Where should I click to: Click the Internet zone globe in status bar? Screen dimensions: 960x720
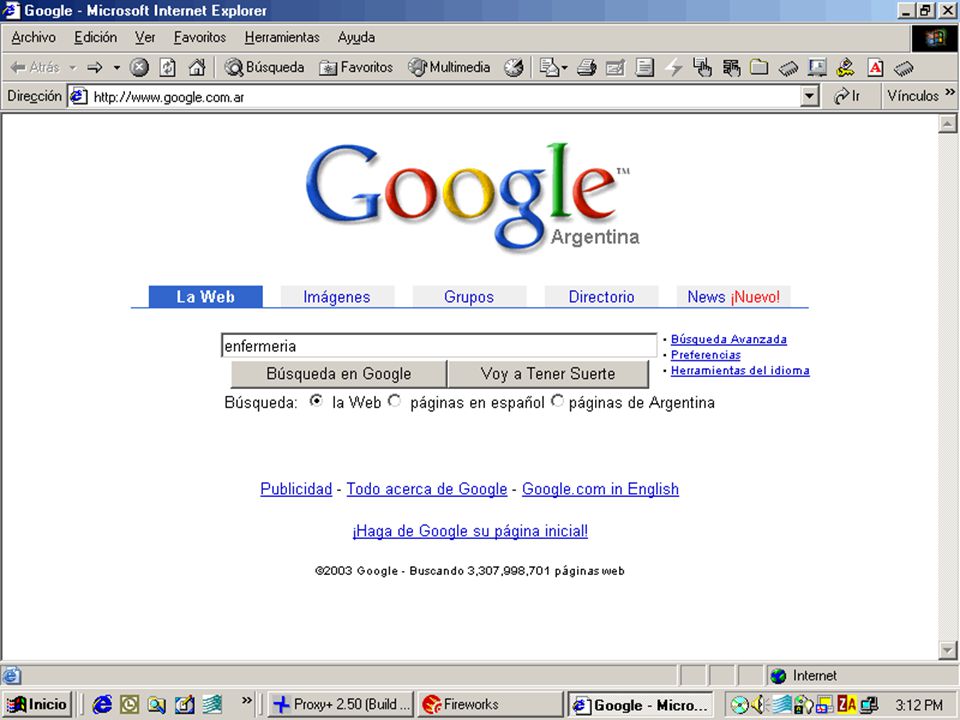pyautogui.click(x=778, y=676)
